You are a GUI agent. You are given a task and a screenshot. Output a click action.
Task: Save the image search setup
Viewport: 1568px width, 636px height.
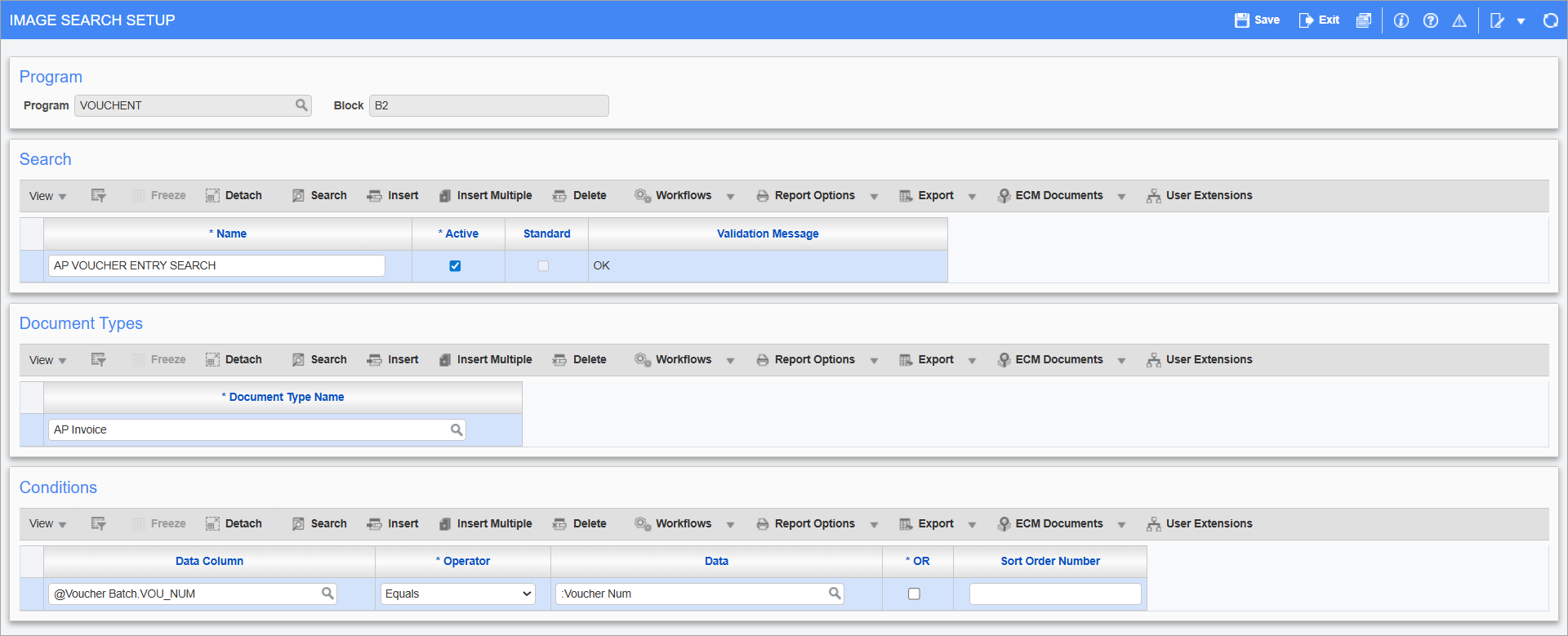(1257, 20)
